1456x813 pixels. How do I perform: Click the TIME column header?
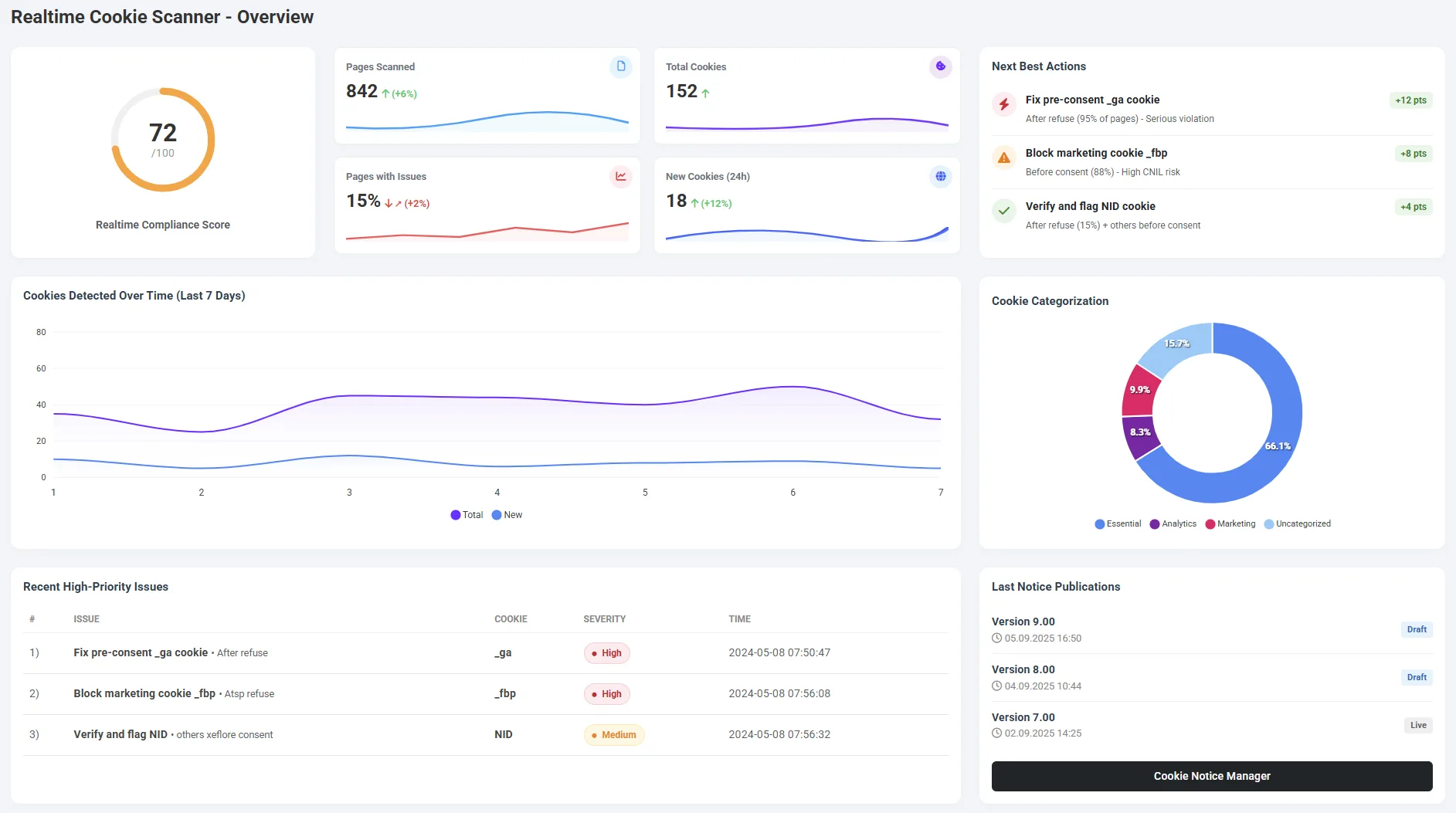coord(739,619)
